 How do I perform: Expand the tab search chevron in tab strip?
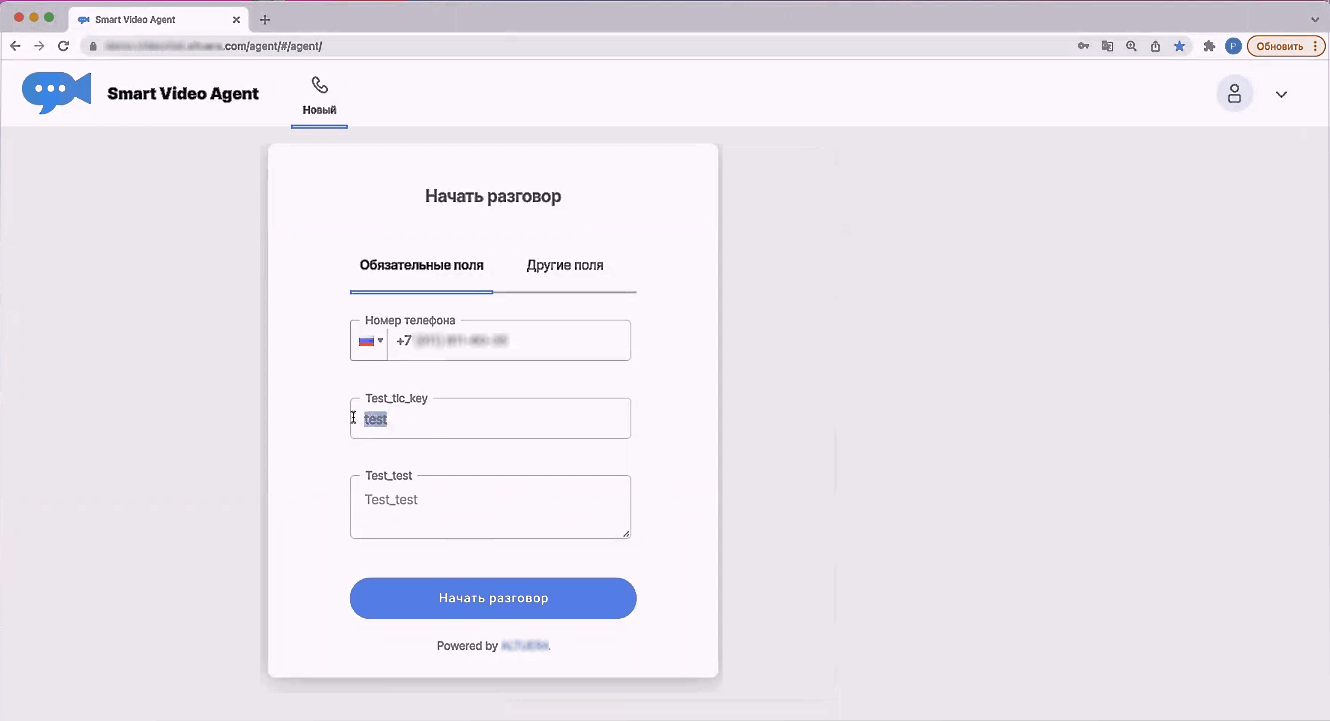[1314, 19]
